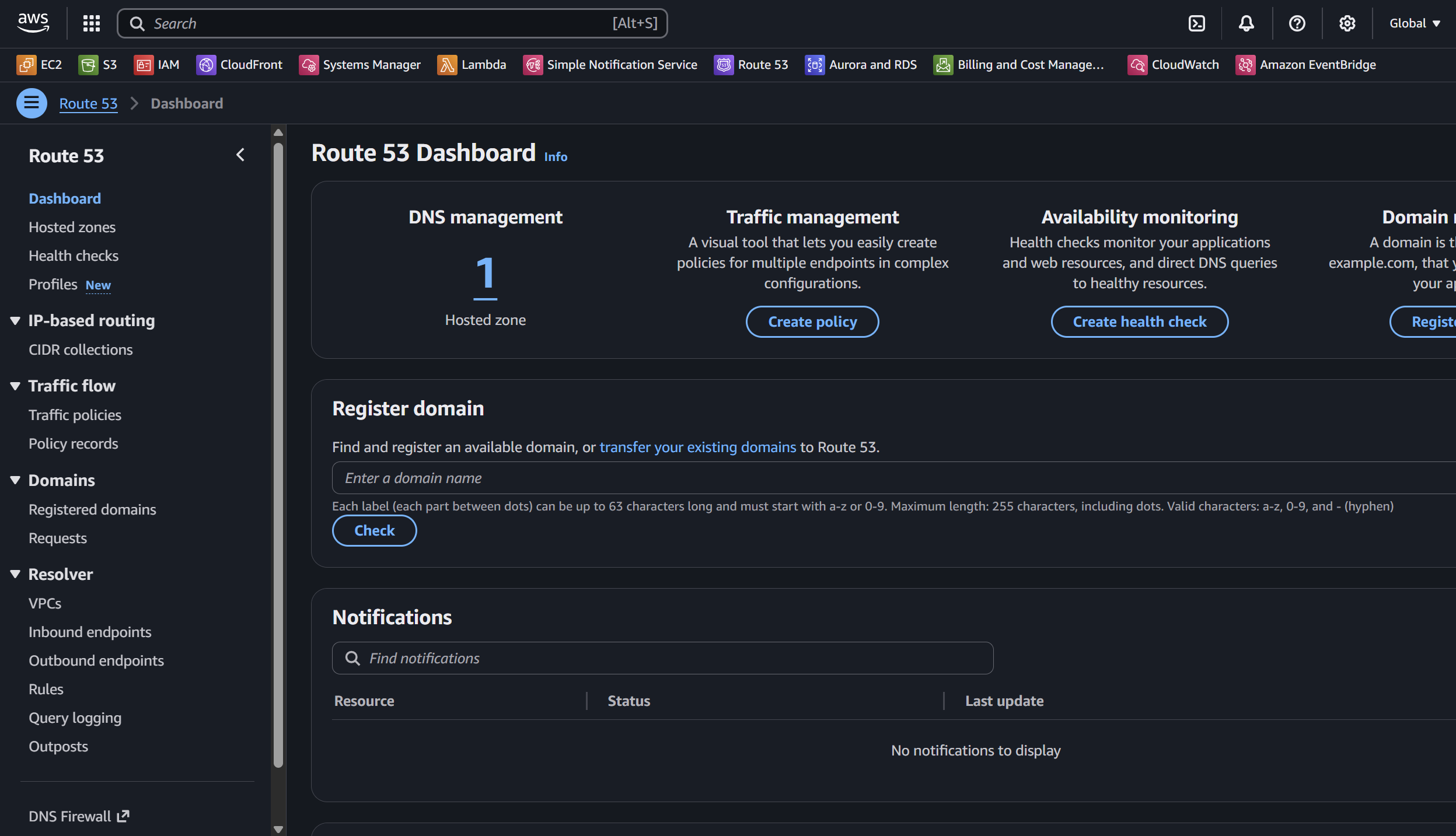Open the notifications bell
This screenshot has width=1456, height=836.
coord(1246,23)
